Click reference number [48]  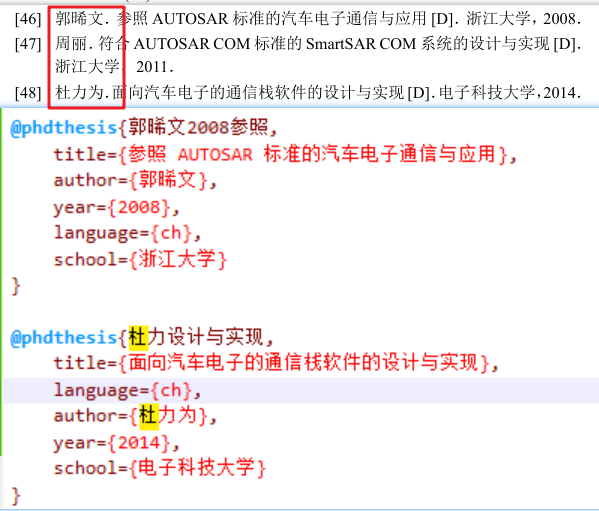(28, 92)
